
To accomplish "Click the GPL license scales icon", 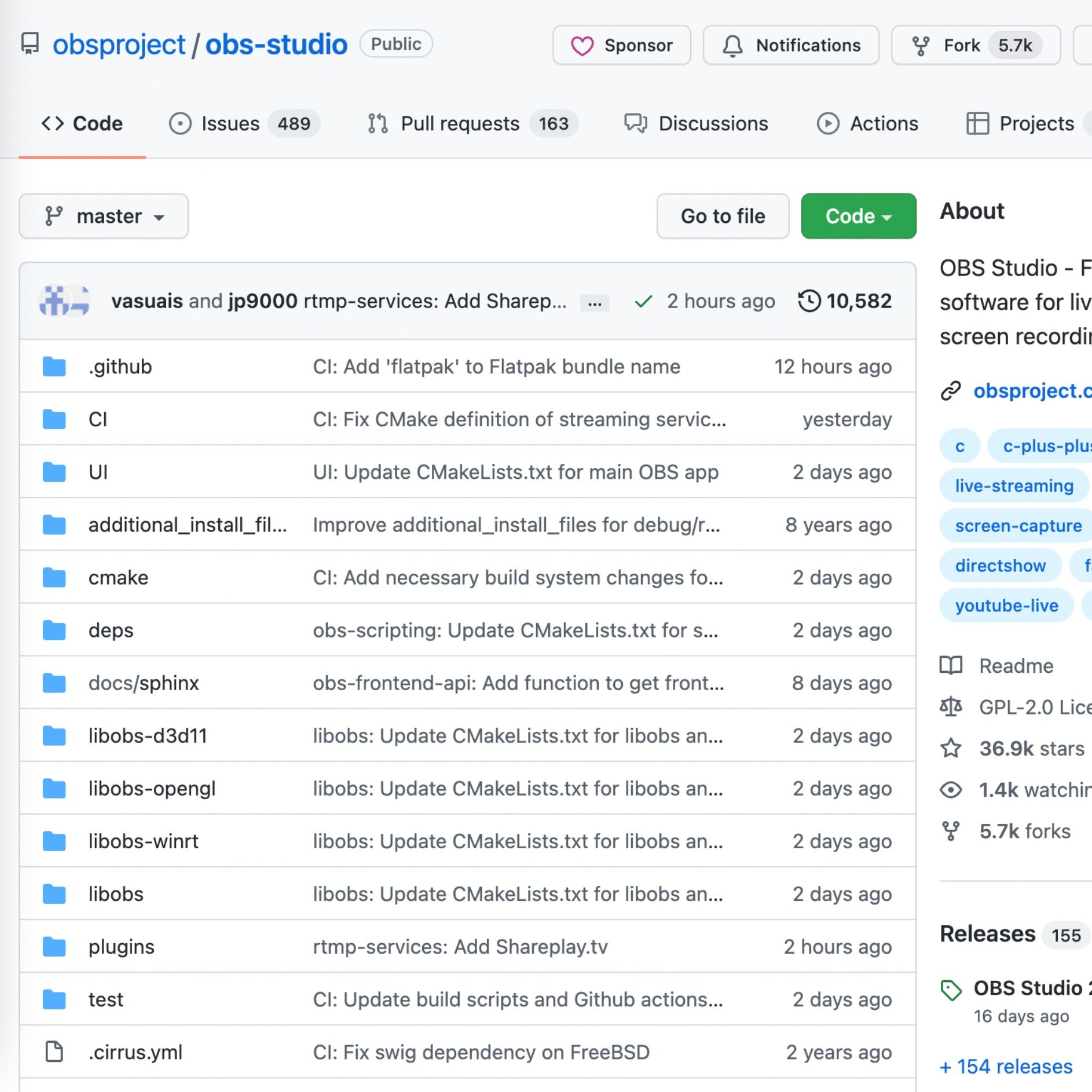I will pyautogui.click(x=951, y=707).
